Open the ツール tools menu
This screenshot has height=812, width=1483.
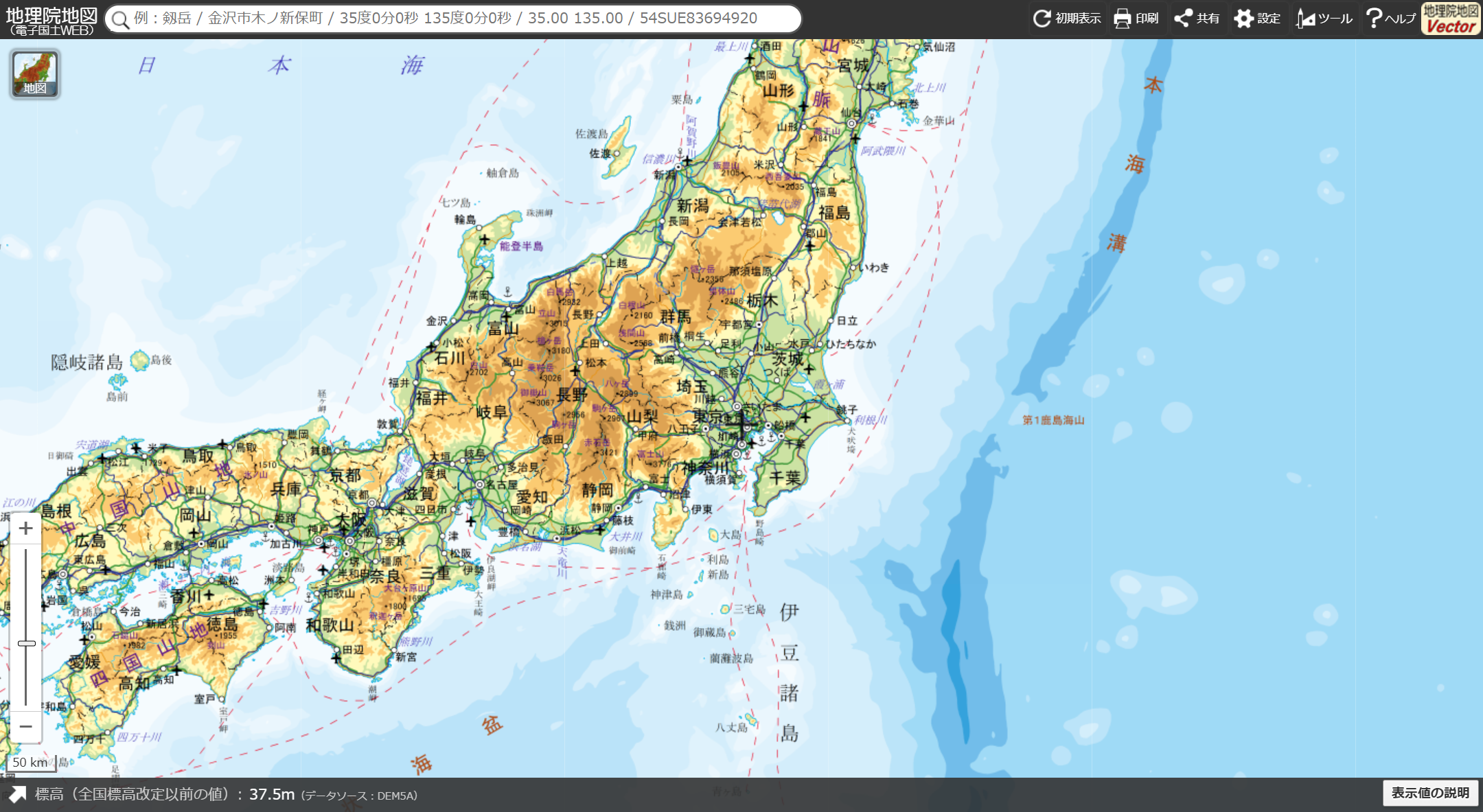click(x=1324, y=19)
